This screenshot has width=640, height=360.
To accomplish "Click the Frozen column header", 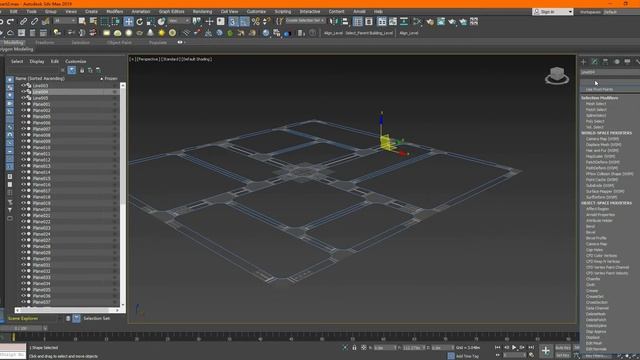I will (x=111, y=78).
